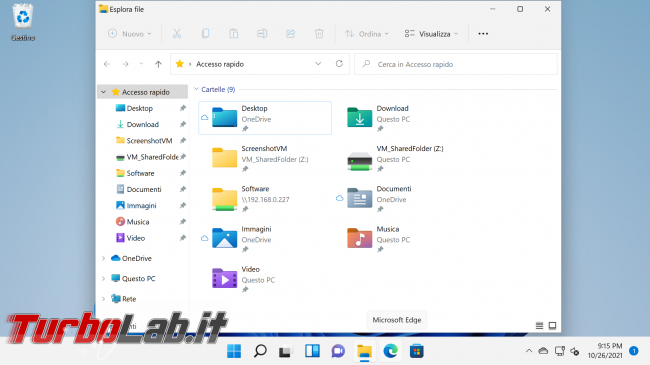Open the Nuovo dropdown menu
This screenshot has width=650, height=365.
click(x=130, y=34)
